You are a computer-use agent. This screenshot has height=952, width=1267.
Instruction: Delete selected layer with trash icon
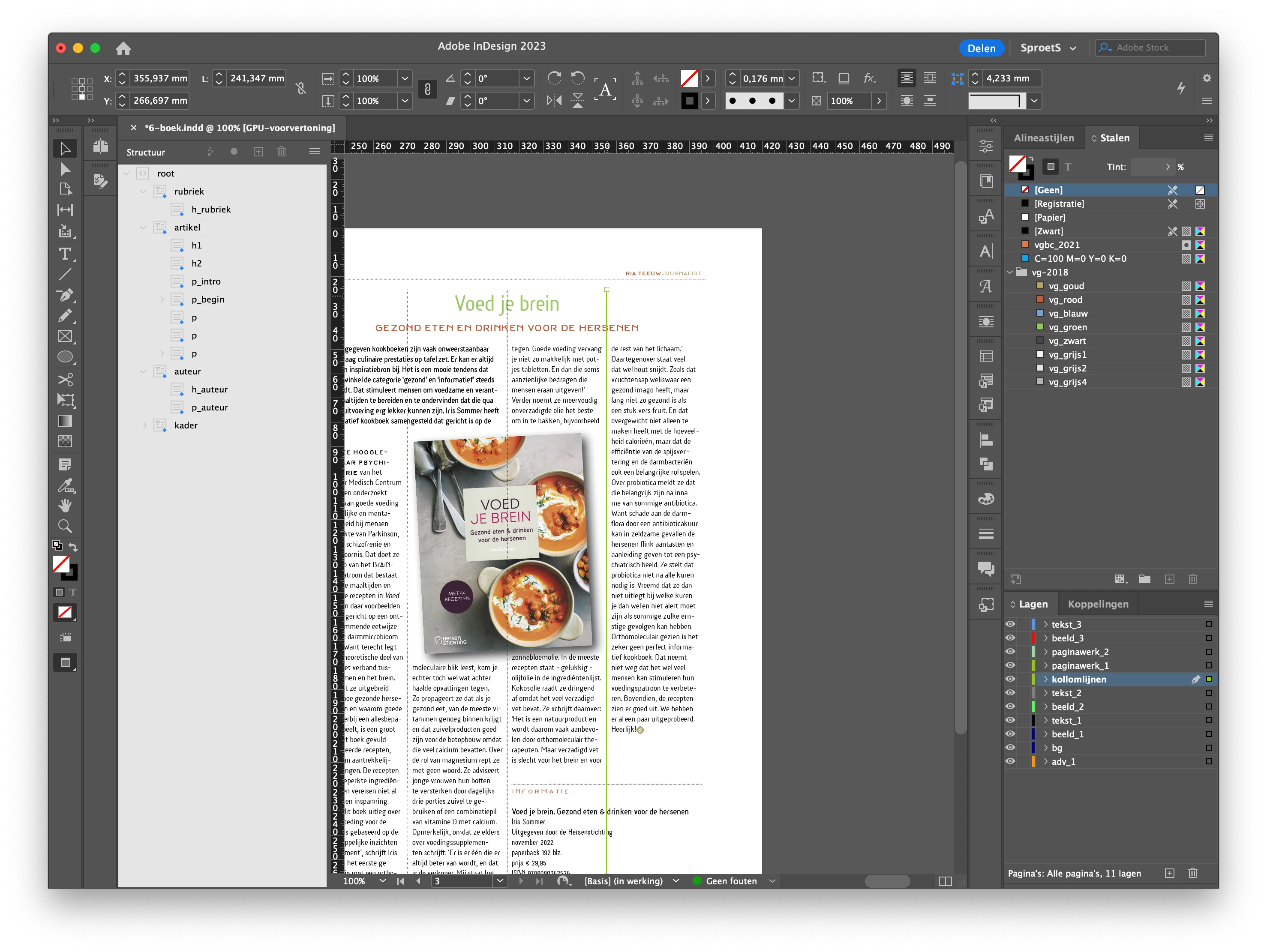pyautogui.click(x=1192, y=873)
